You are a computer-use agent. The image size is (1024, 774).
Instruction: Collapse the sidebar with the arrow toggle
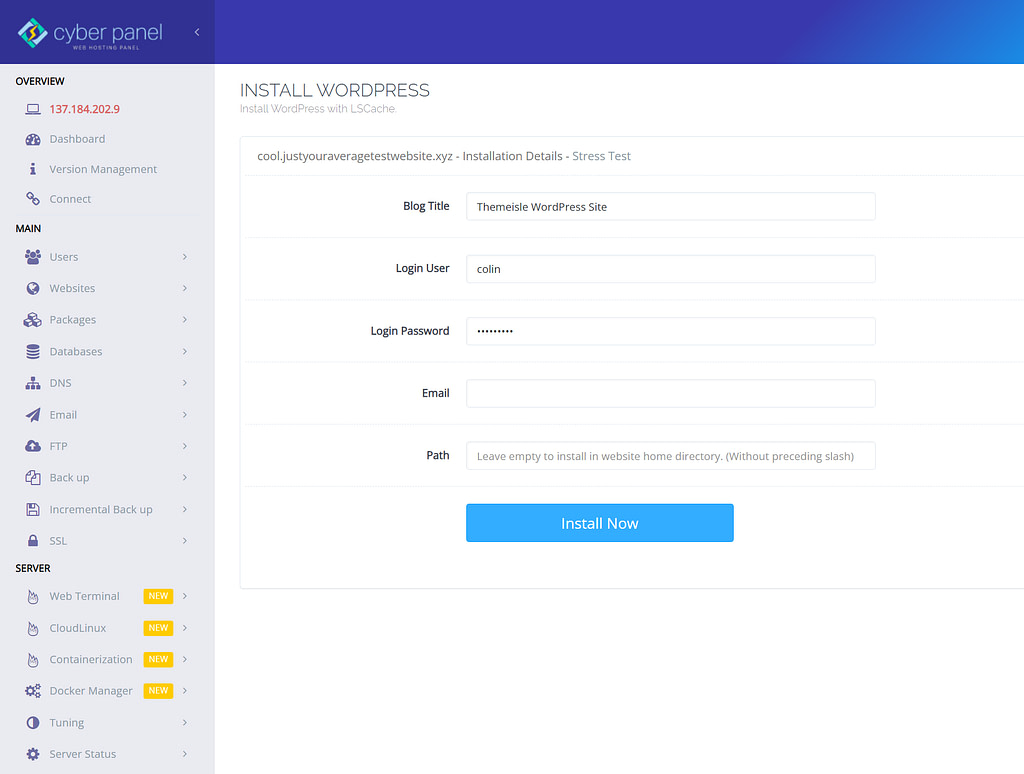pos(197,31)
